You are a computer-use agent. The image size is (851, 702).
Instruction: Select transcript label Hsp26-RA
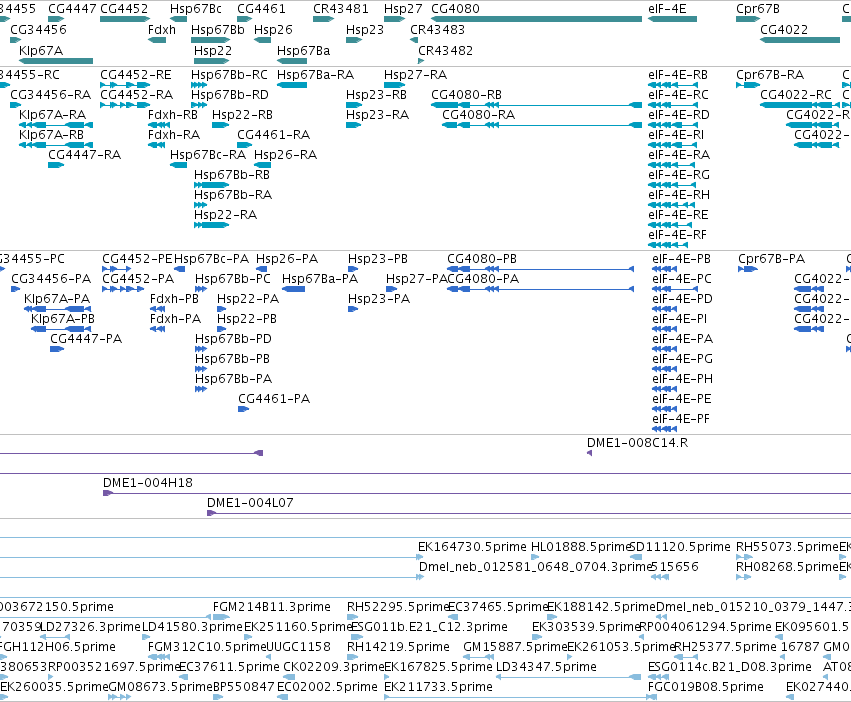pos(285,155)
